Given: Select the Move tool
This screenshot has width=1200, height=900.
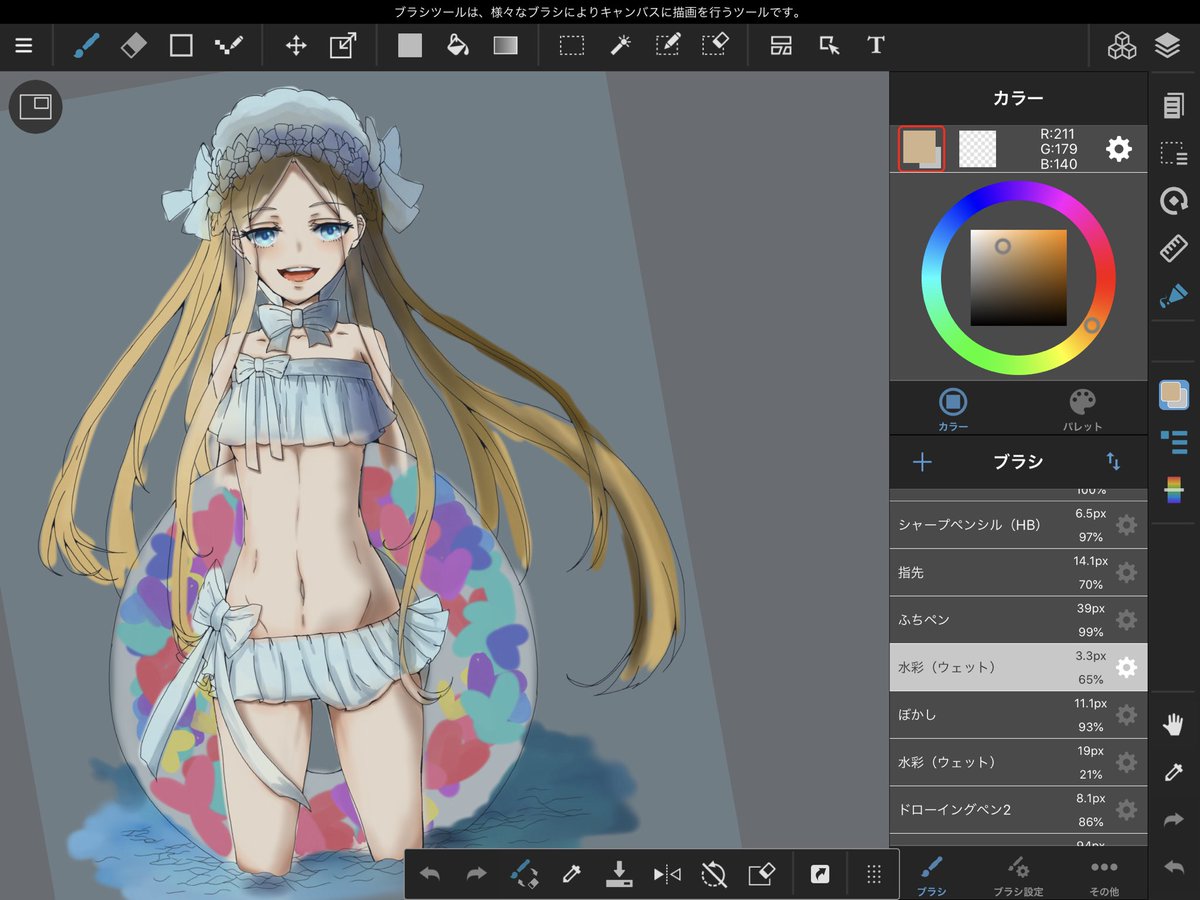Looking at the screenshot, I should [x=296, y=46].
